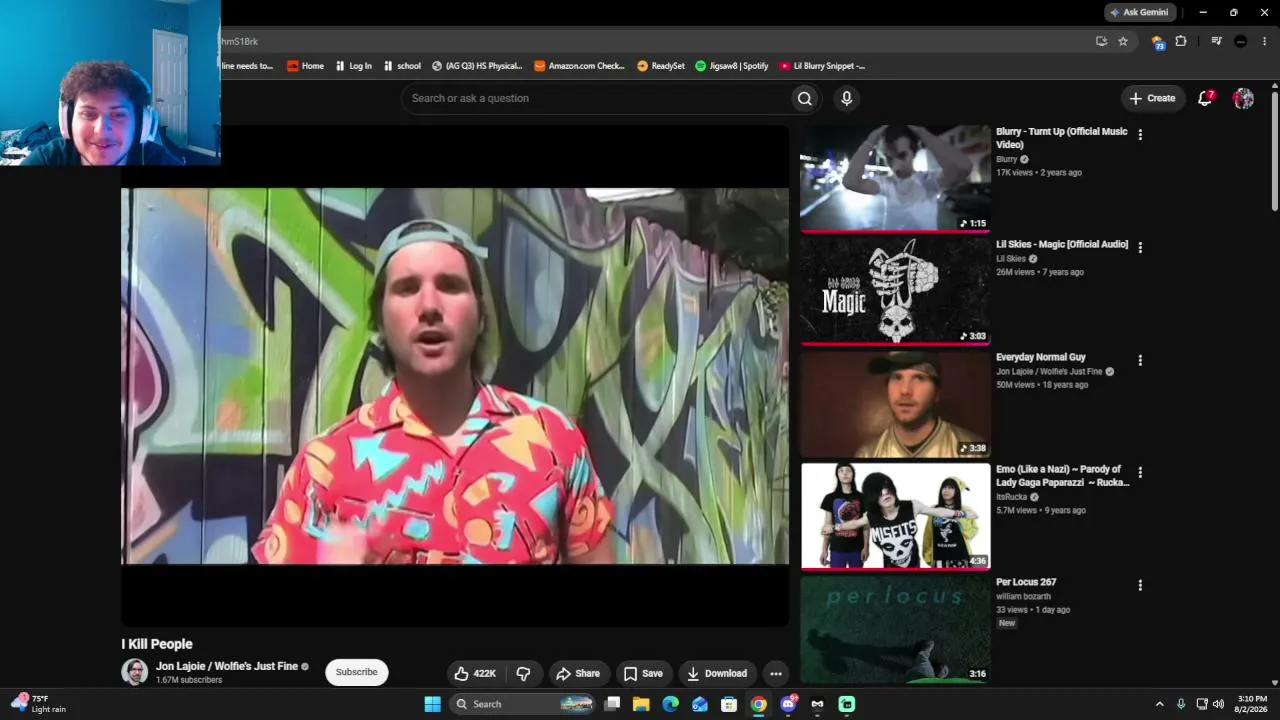Subscribe to Jon Lajoie's channel
This screenshot has height=720, width=1280.
(x=356, y=672)
